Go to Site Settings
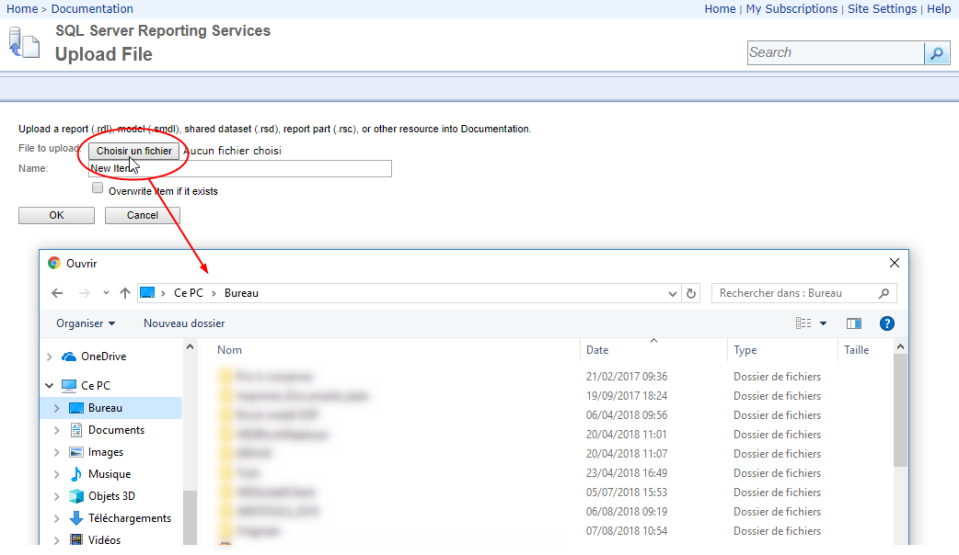 (881, 9)
